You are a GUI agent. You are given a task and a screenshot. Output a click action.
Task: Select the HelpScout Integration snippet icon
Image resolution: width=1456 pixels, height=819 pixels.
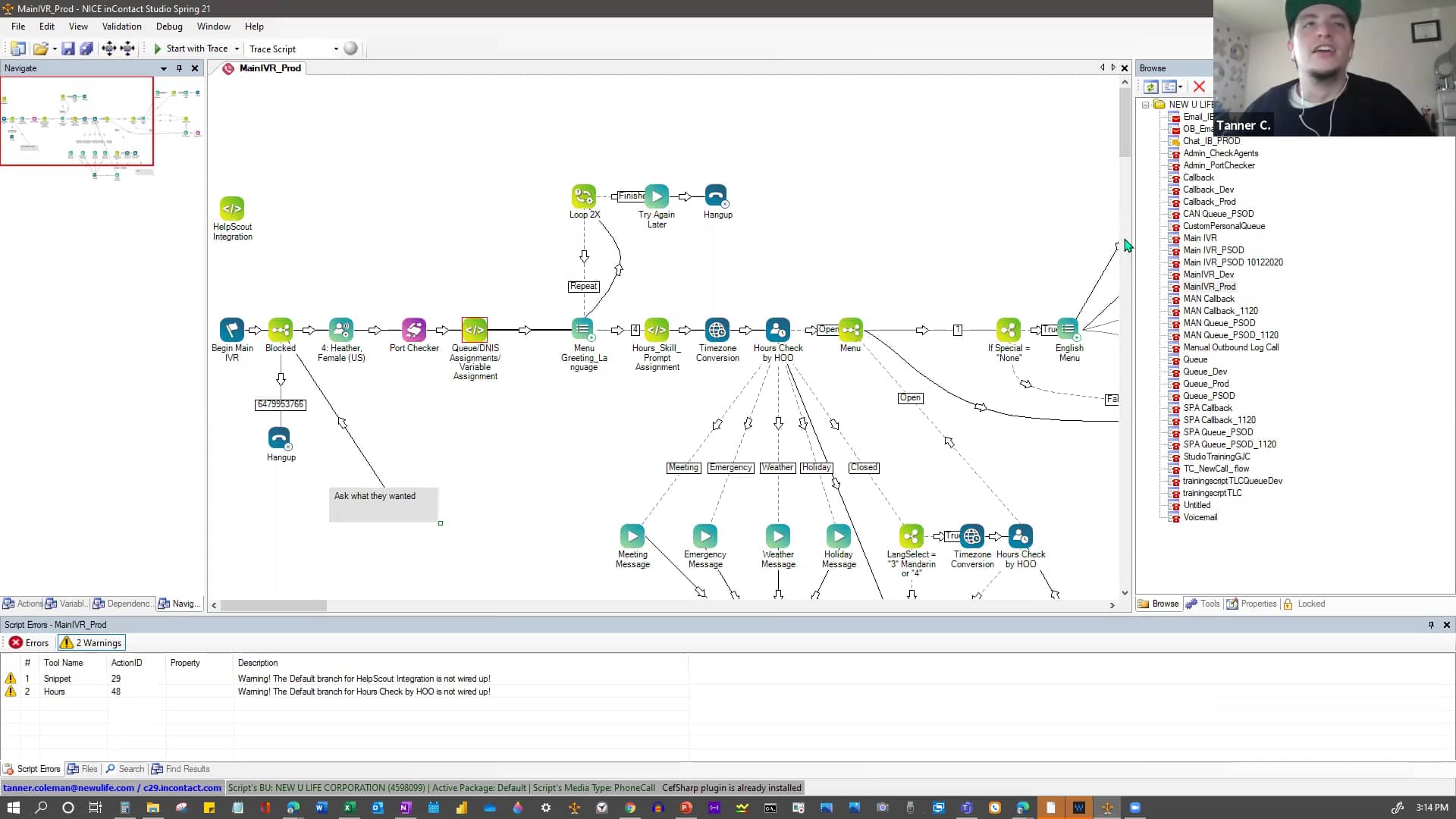232,209
